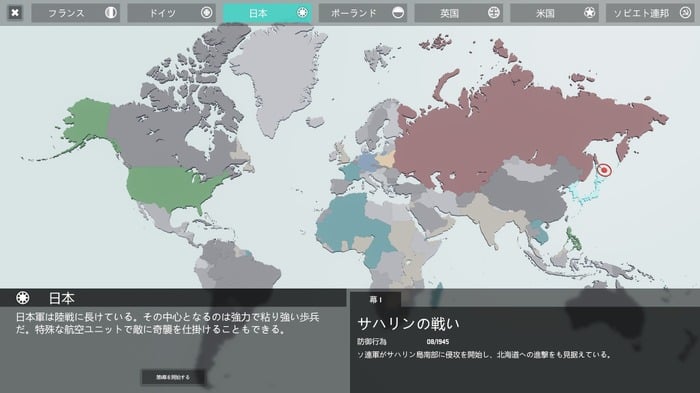Click the highlighted Japan islands on map
Screen dimensions: 700x393
pos(583,191)
